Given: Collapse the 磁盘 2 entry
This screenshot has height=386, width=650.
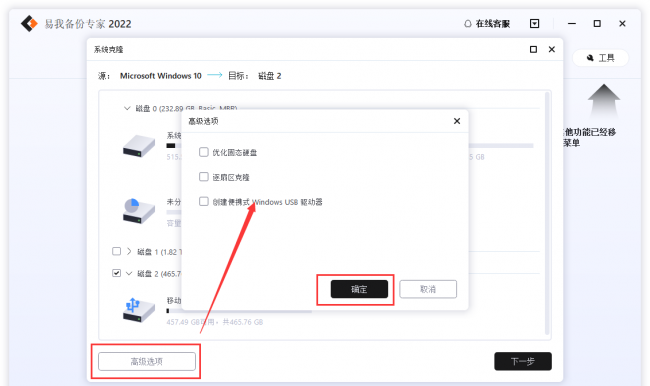Looking at the screenshot, I should click(129, 274).
